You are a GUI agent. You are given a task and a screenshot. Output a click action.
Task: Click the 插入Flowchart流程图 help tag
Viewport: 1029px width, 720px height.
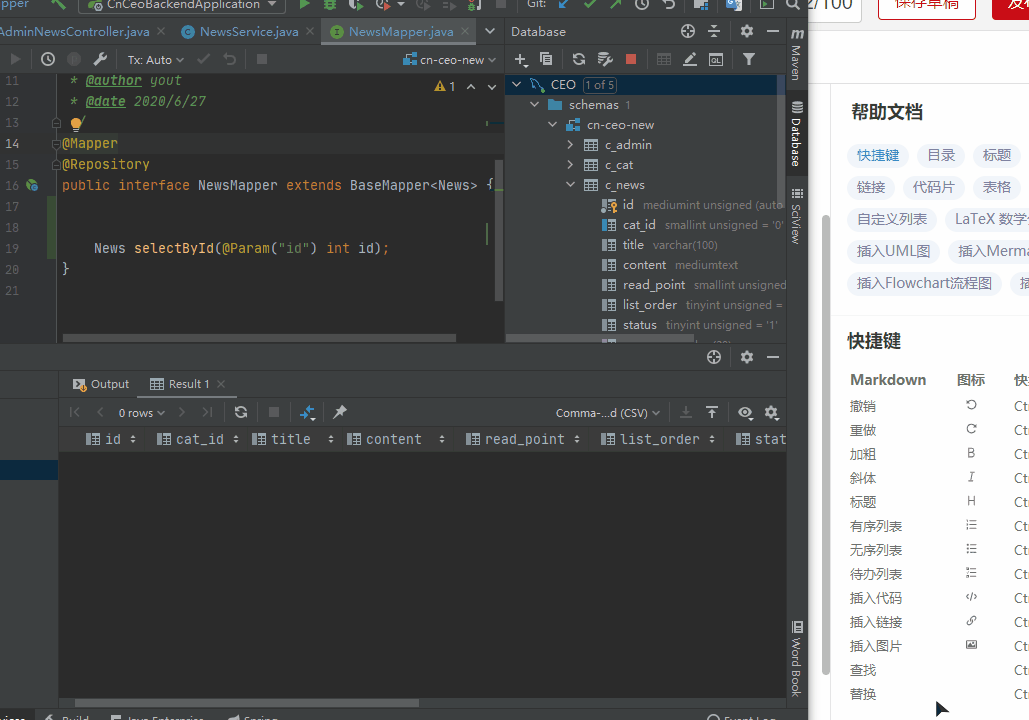tap(924, 283)
